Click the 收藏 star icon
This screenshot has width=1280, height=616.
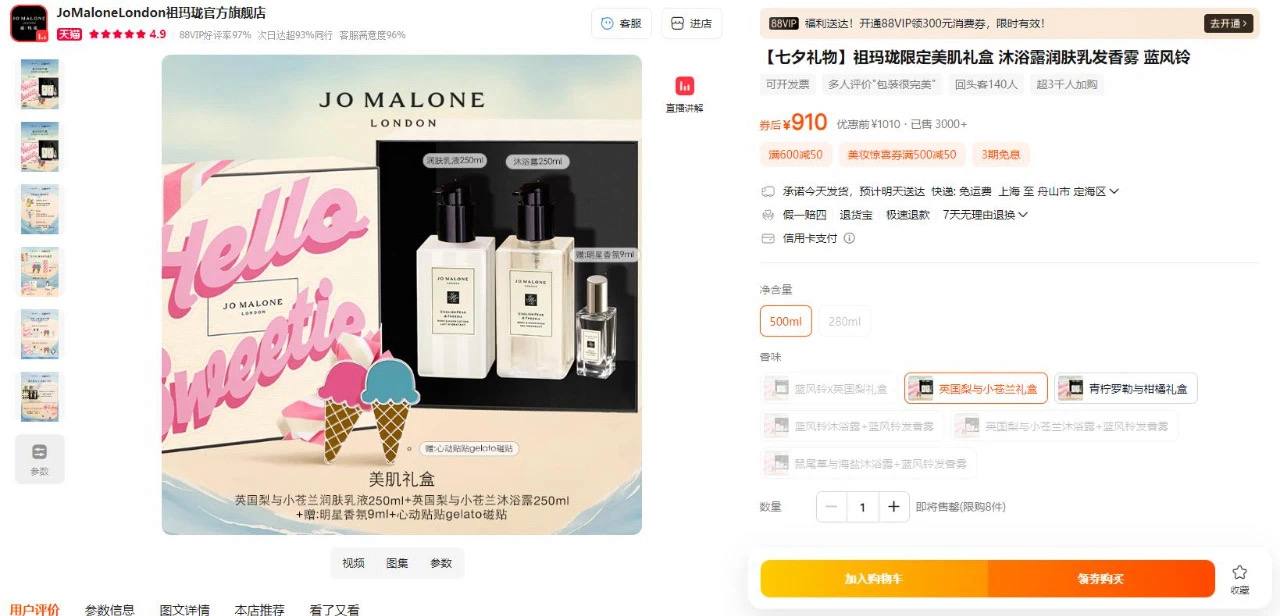coord(1239,572)
